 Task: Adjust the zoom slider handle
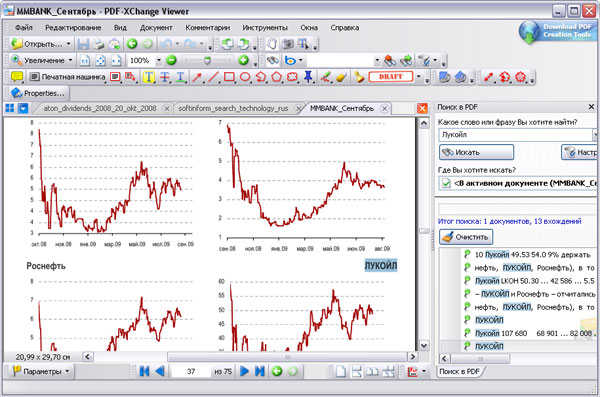click(207, 60)
